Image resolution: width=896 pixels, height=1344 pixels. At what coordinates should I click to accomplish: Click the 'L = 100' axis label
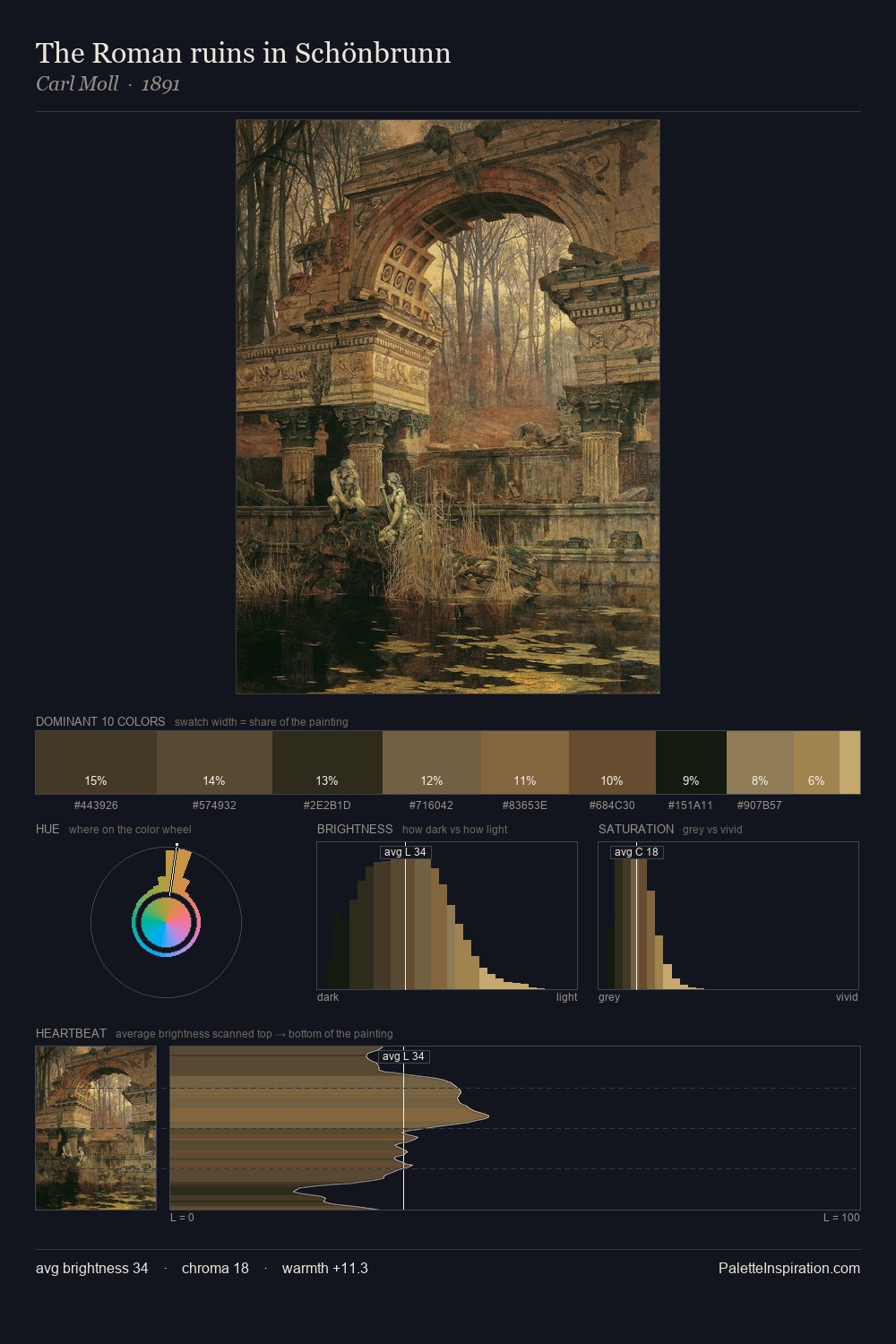841,1218
